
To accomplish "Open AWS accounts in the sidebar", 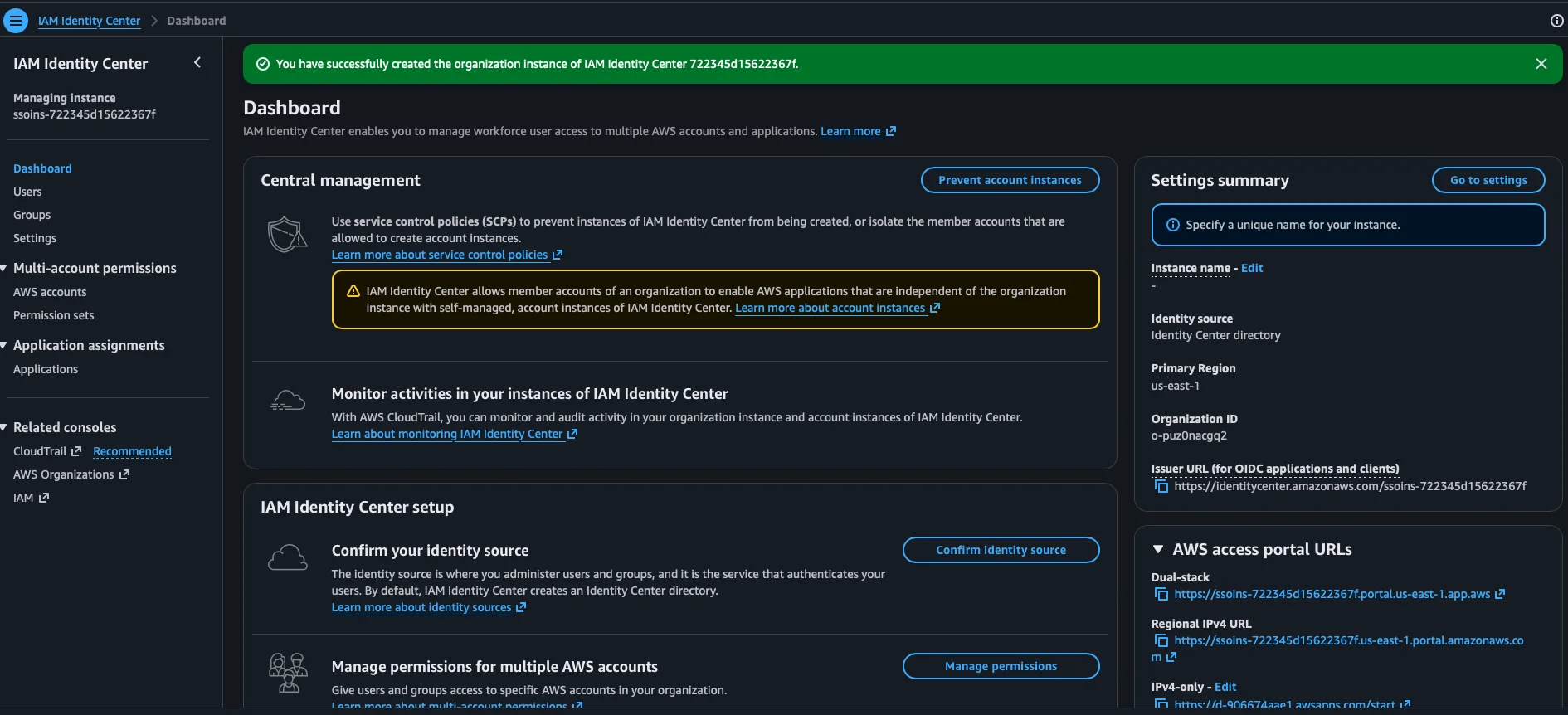I will click(50, 292).
